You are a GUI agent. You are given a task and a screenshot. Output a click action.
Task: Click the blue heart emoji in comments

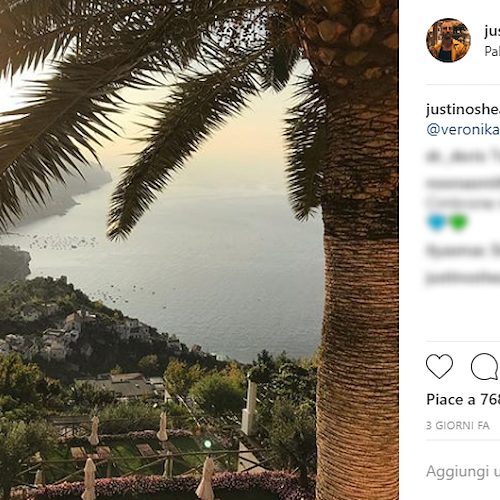(x=436, y=222)
